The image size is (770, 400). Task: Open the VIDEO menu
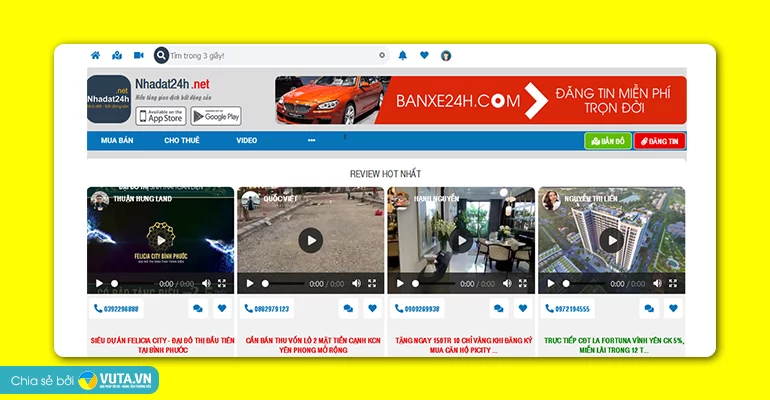(x=247, y=140)
